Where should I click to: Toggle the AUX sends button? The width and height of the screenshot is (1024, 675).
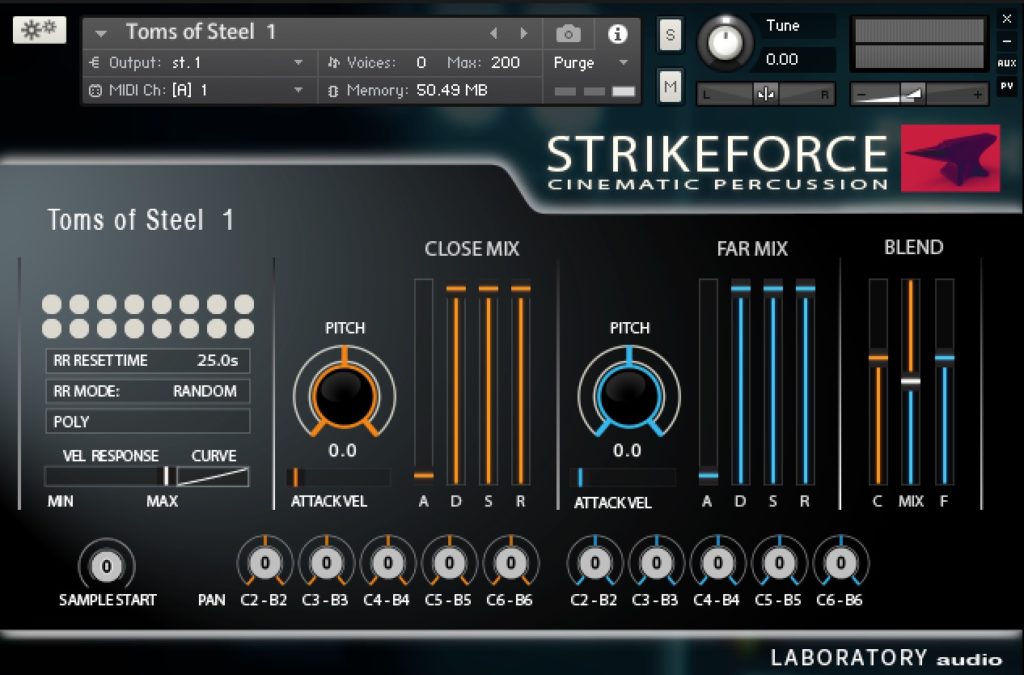pyautogui.click(x=1006, y=63)
